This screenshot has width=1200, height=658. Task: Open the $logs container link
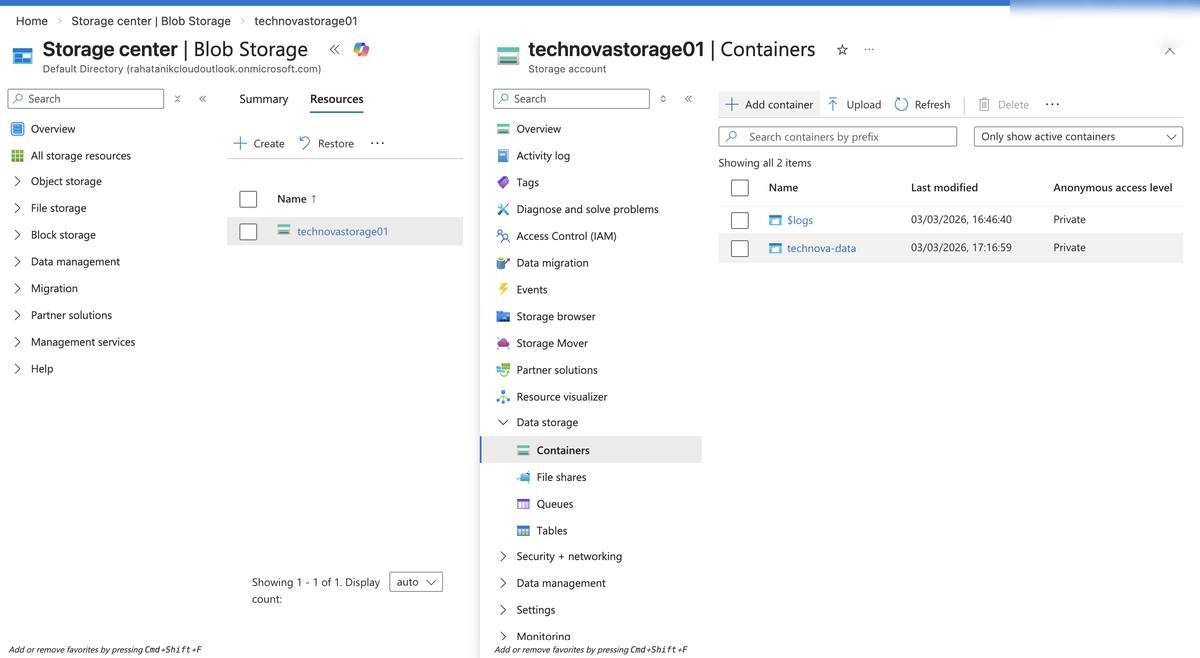[800, 220]
